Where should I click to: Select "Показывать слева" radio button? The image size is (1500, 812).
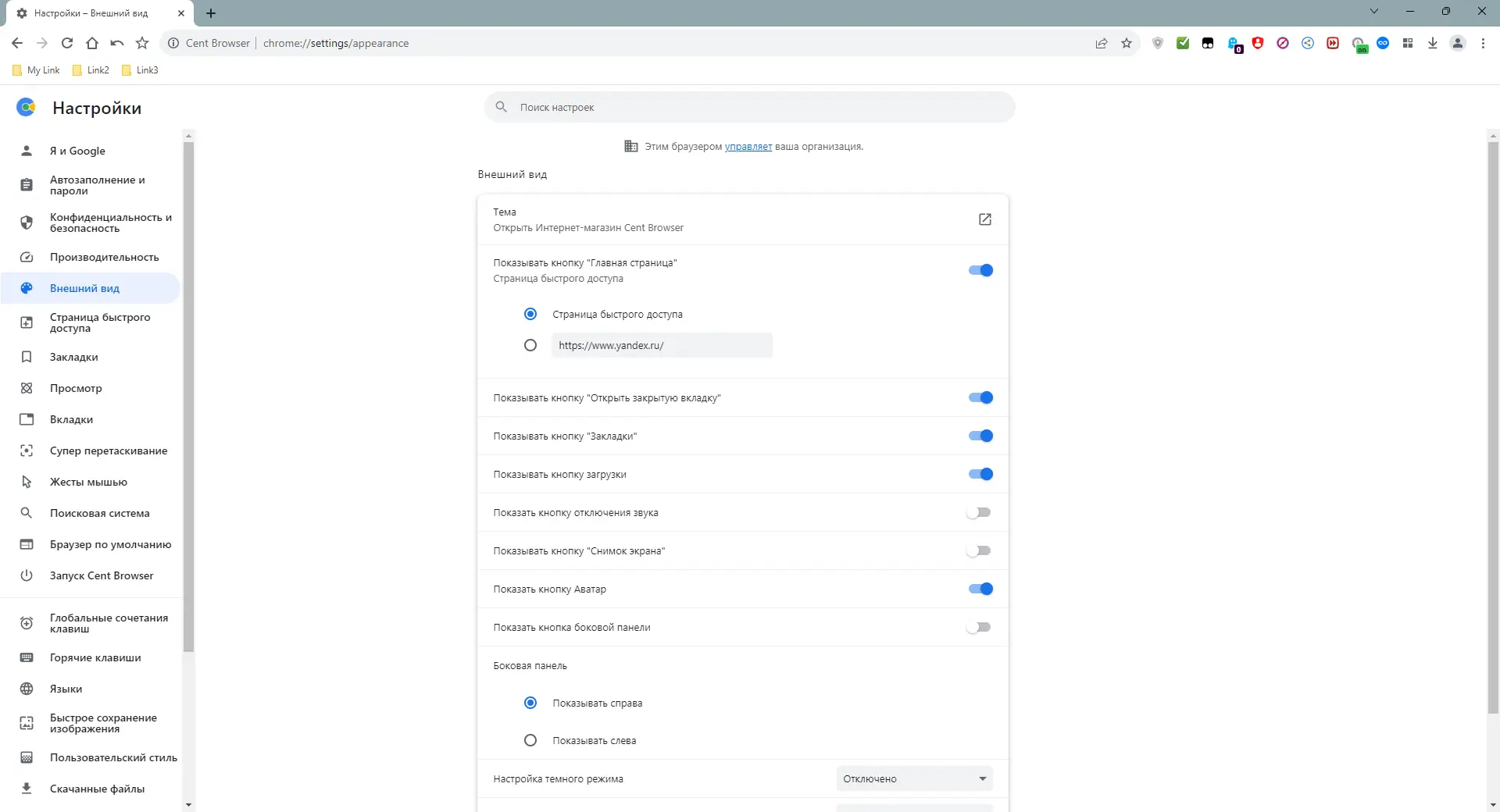pos(530,740)
